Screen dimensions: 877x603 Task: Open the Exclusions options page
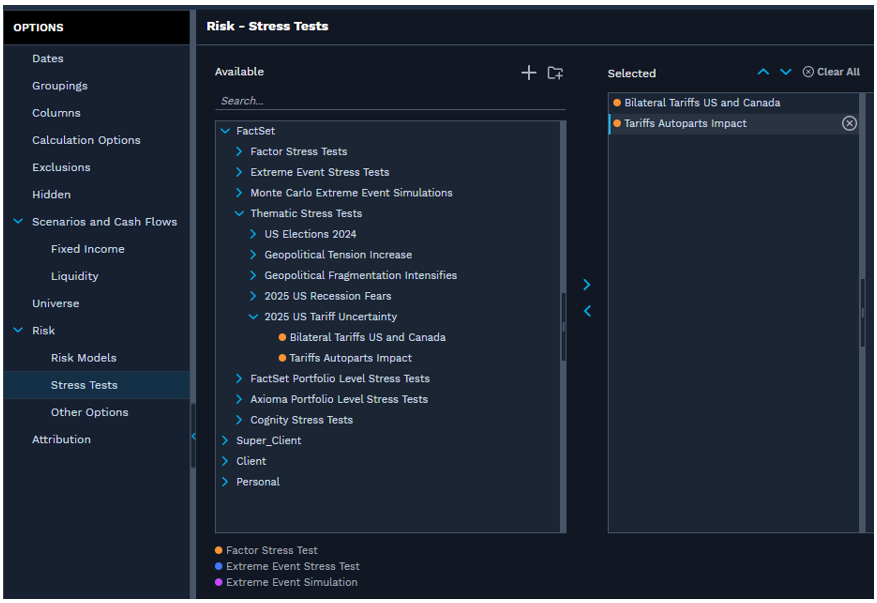click(x=61, y=168)
